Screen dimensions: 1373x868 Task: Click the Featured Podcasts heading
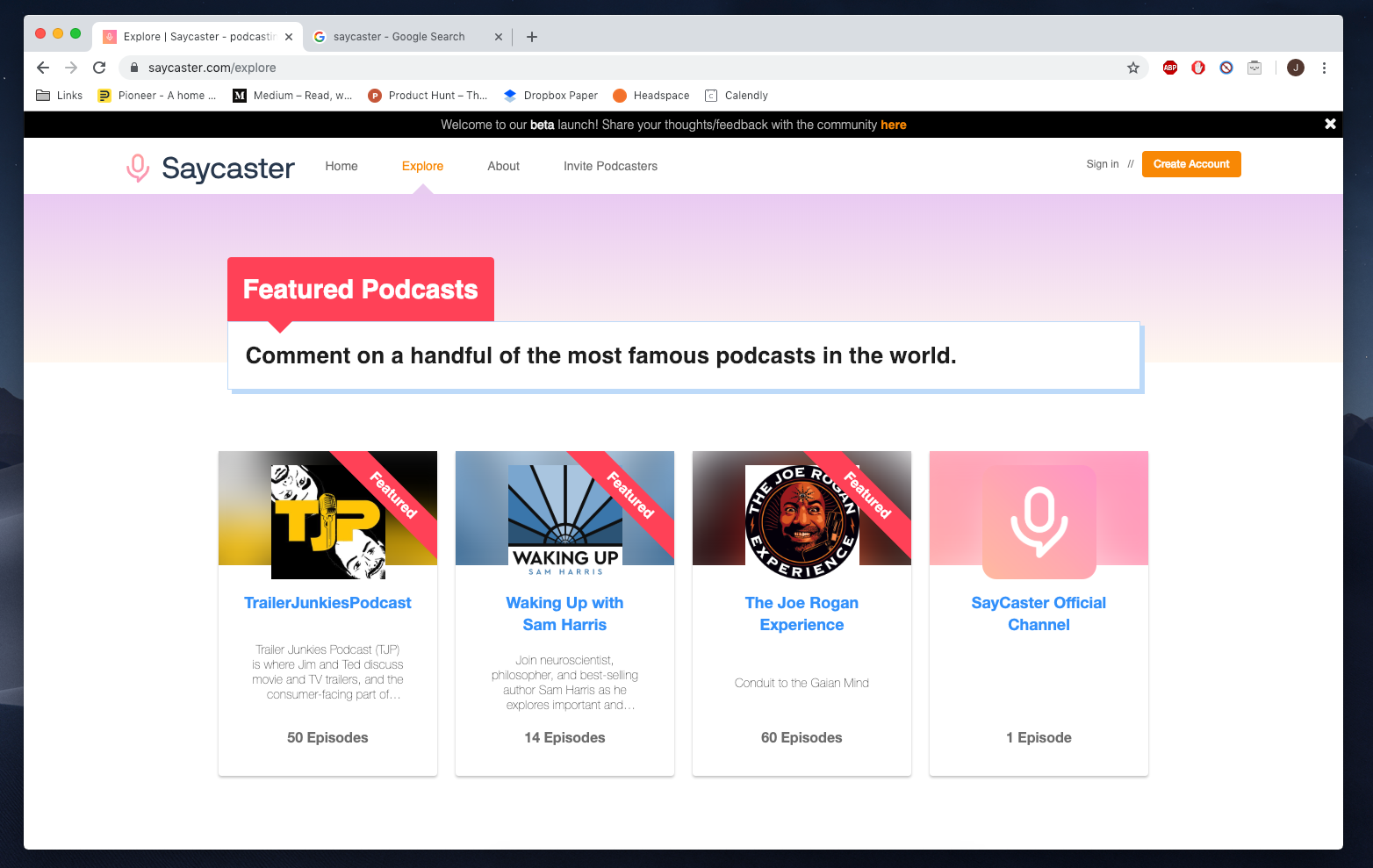(x=361, y=290)
